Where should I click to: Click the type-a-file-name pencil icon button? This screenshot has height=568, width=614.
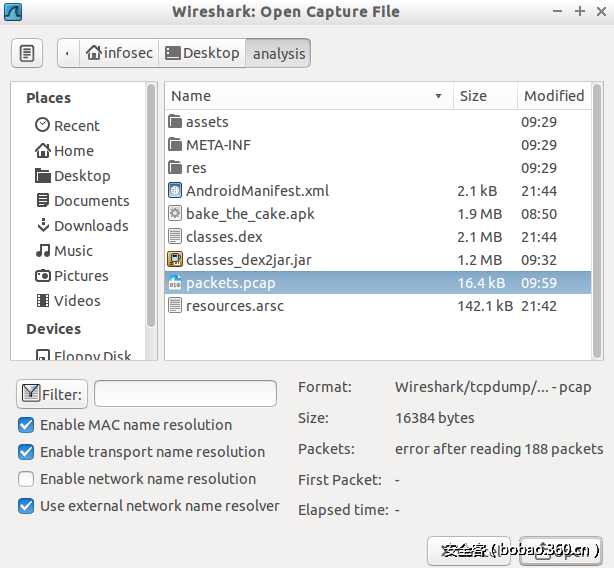[27, 53]
